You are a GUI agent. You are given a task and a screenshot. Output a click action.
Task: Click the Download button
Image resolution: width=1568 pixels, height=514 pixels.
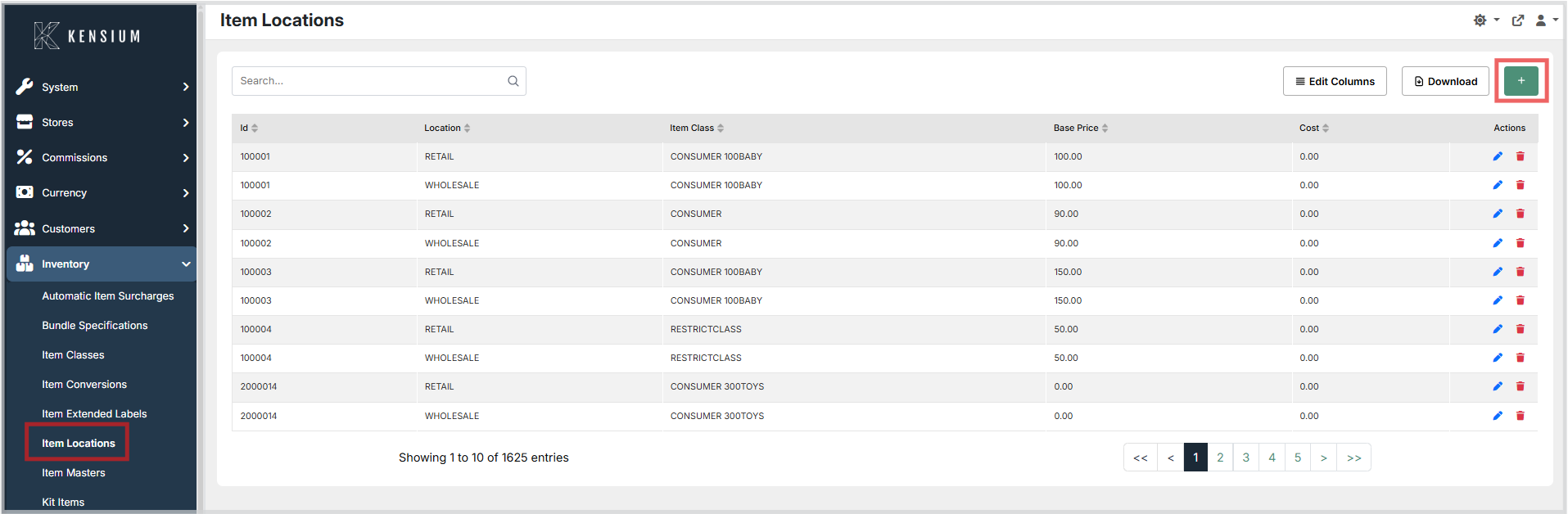[1445, 81]
